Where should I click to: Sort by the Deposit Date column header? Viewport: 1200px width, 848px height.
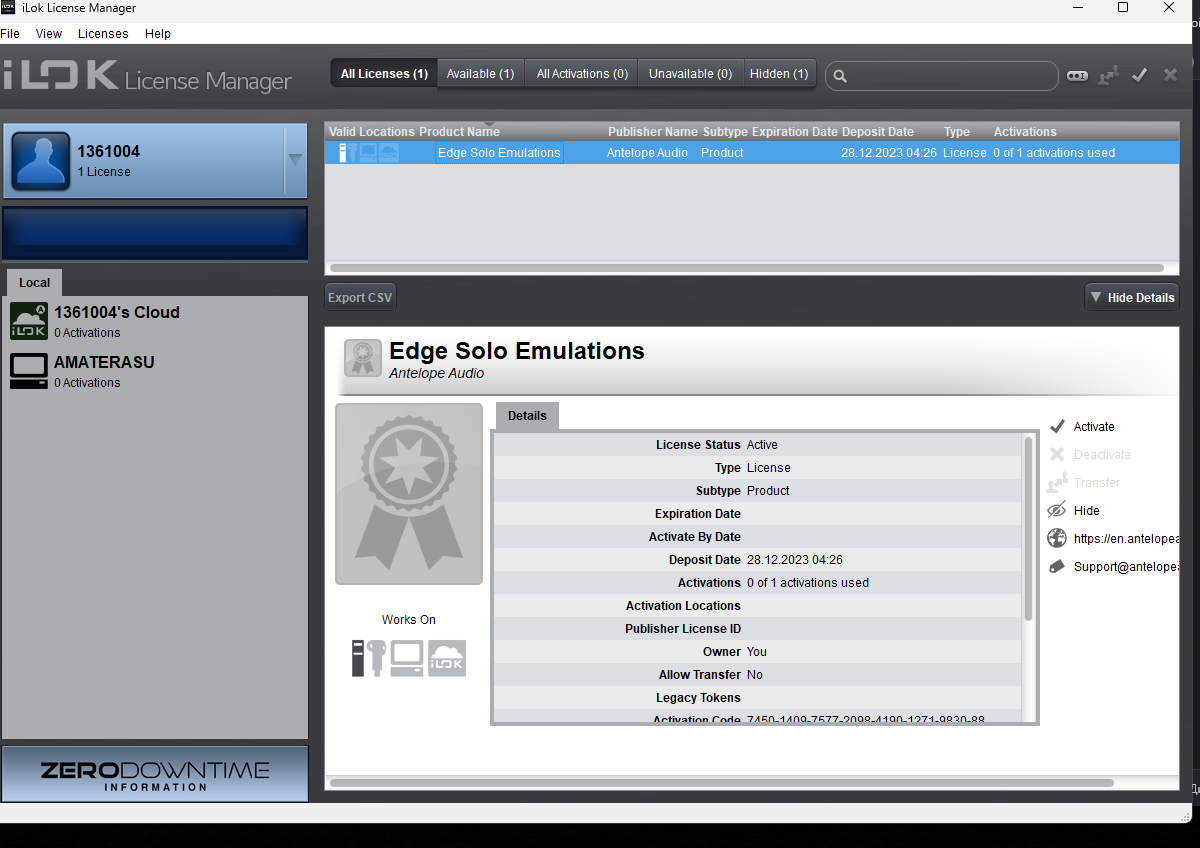(x=878, y=132)
